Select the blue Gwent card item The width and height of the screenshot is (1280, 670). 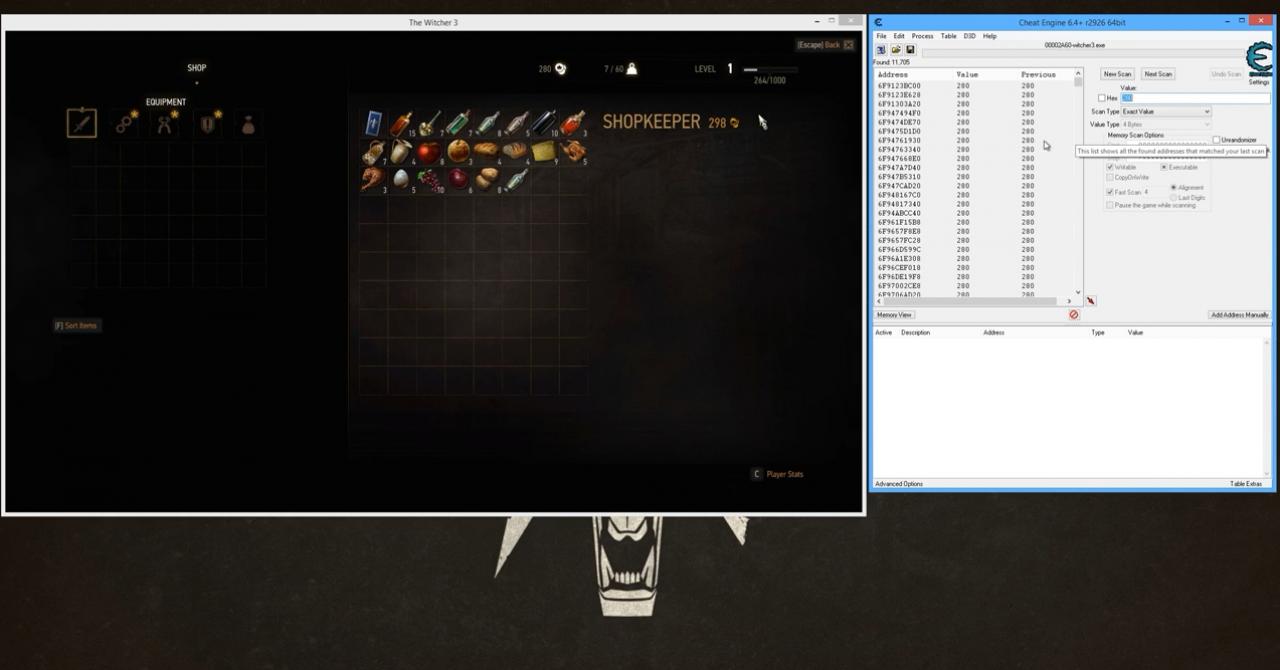(x=373, y=124)
